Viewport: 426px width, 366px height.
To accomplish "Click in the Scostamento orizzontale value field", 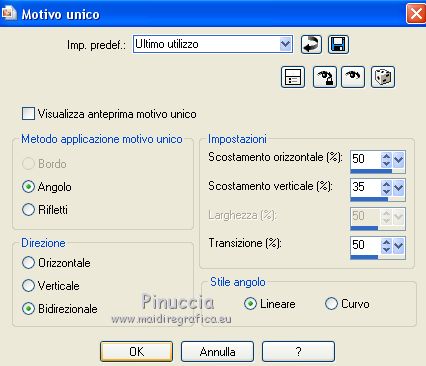I will tap(366, 159).
